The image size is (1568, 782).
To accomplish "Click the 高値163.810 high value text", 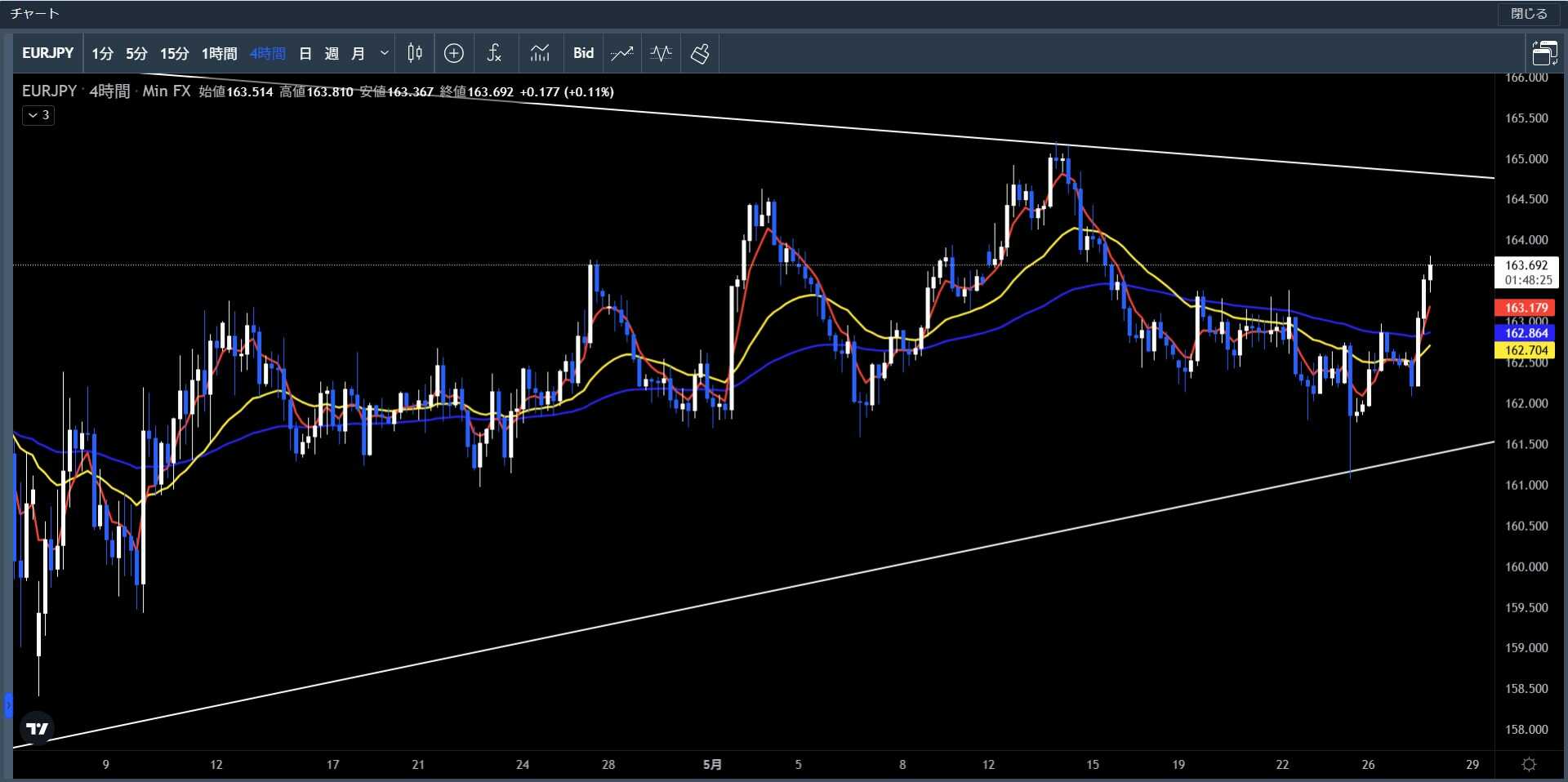I will [316, 91].
